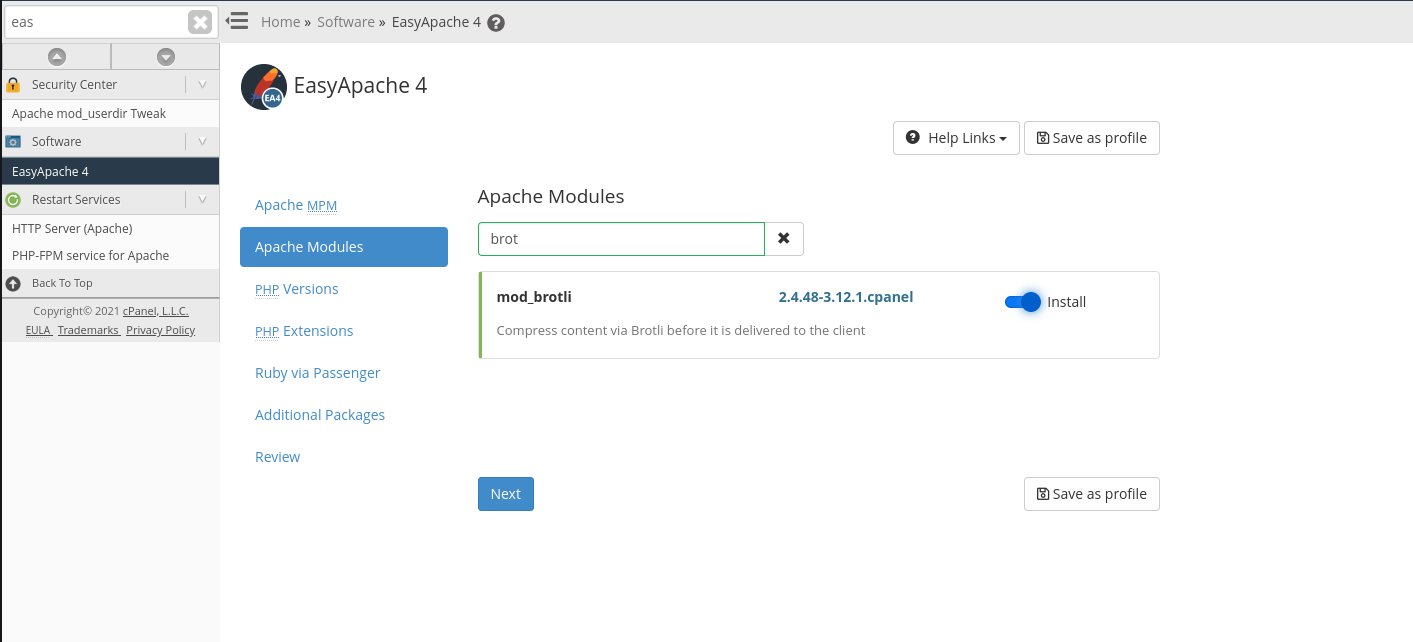Switch to the PHP Extensions tab
The height and width of the screenshot is (642, 1413).
tap(304, 331)
